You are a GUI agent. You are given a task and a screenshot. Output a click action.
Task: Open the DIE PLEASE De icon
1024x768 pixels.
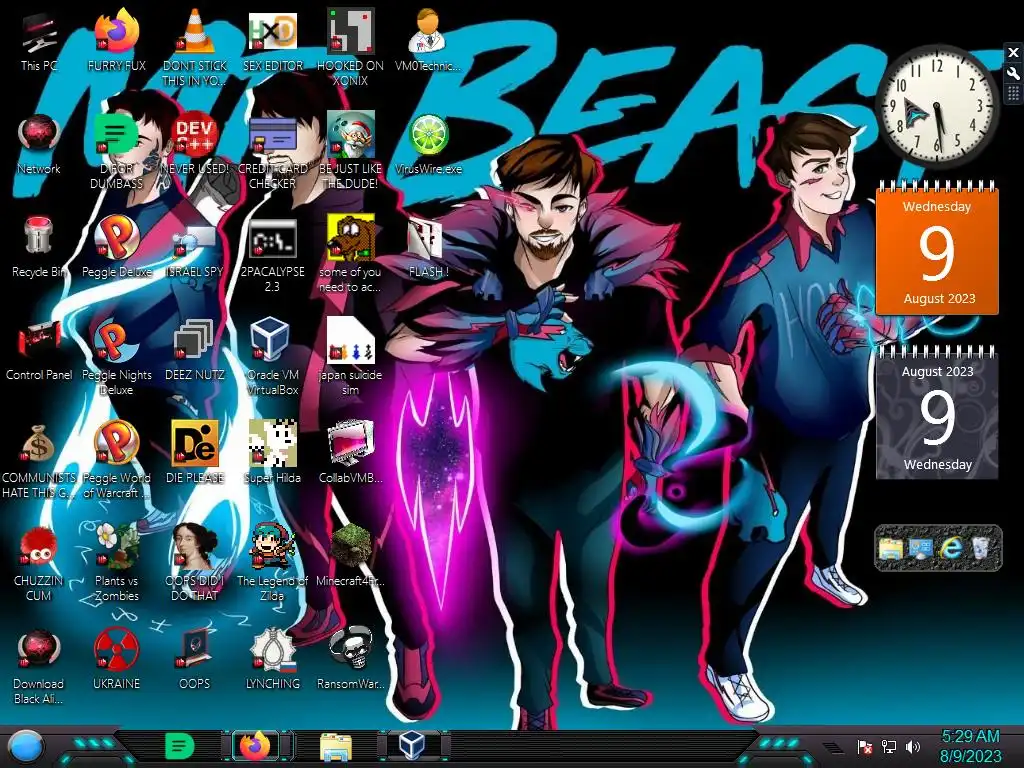click(x=195, y=454)
